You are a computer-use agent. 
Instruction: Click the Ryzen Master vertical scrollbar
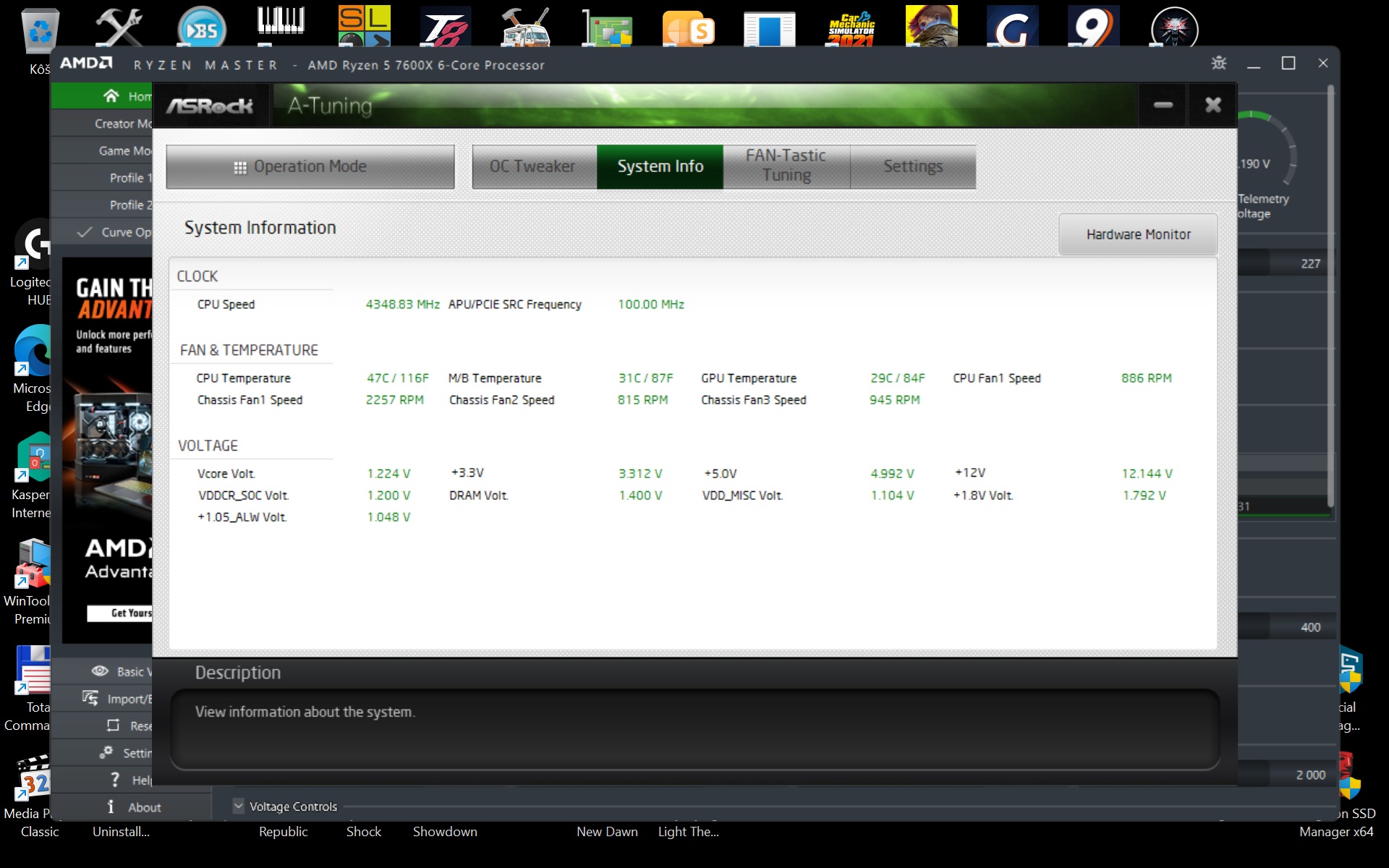click(x=1330, y=289)
